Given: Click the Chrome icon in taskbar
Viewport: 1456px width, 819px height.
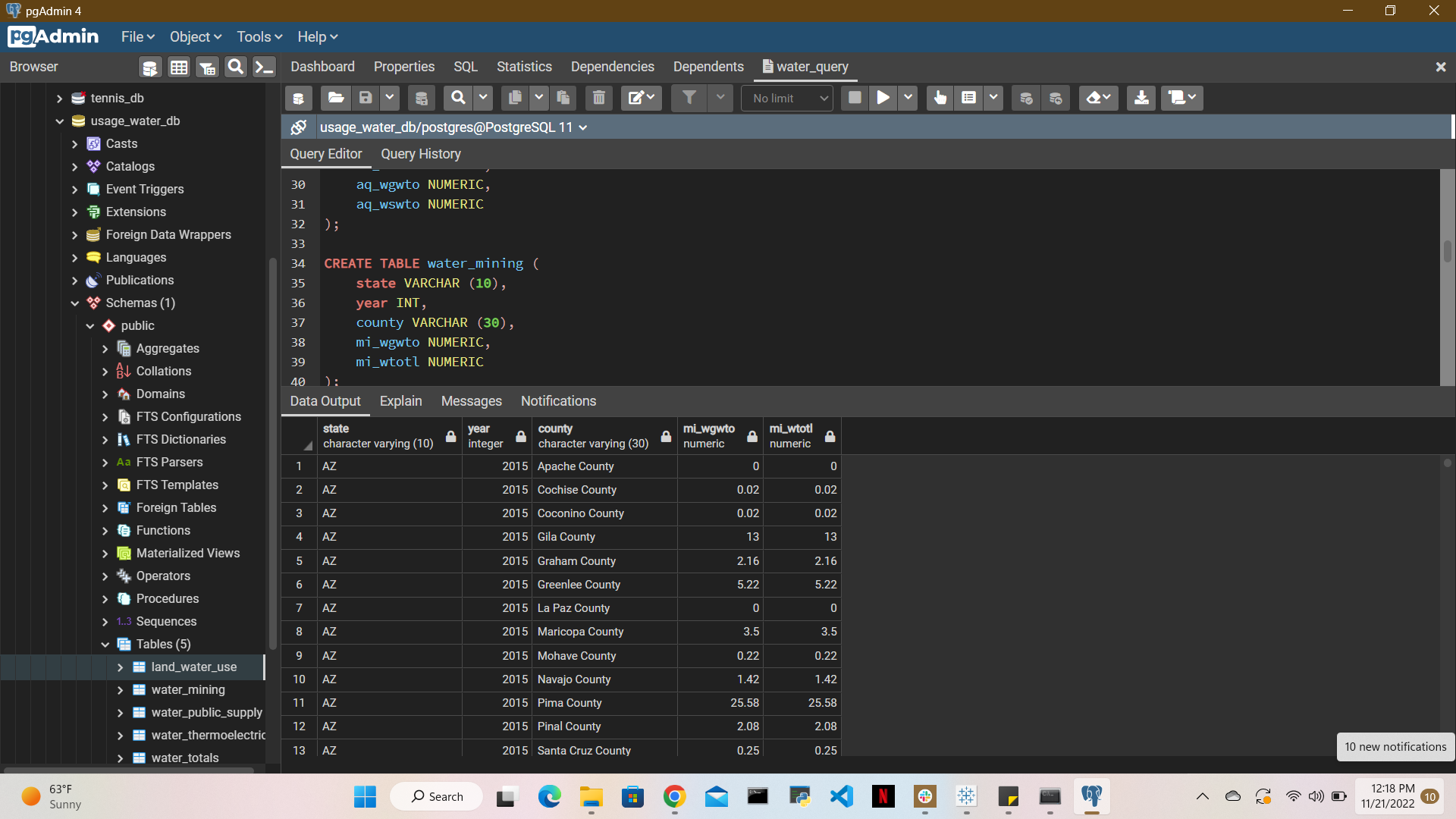Looking at the screenshot, I should click(674, 796).
